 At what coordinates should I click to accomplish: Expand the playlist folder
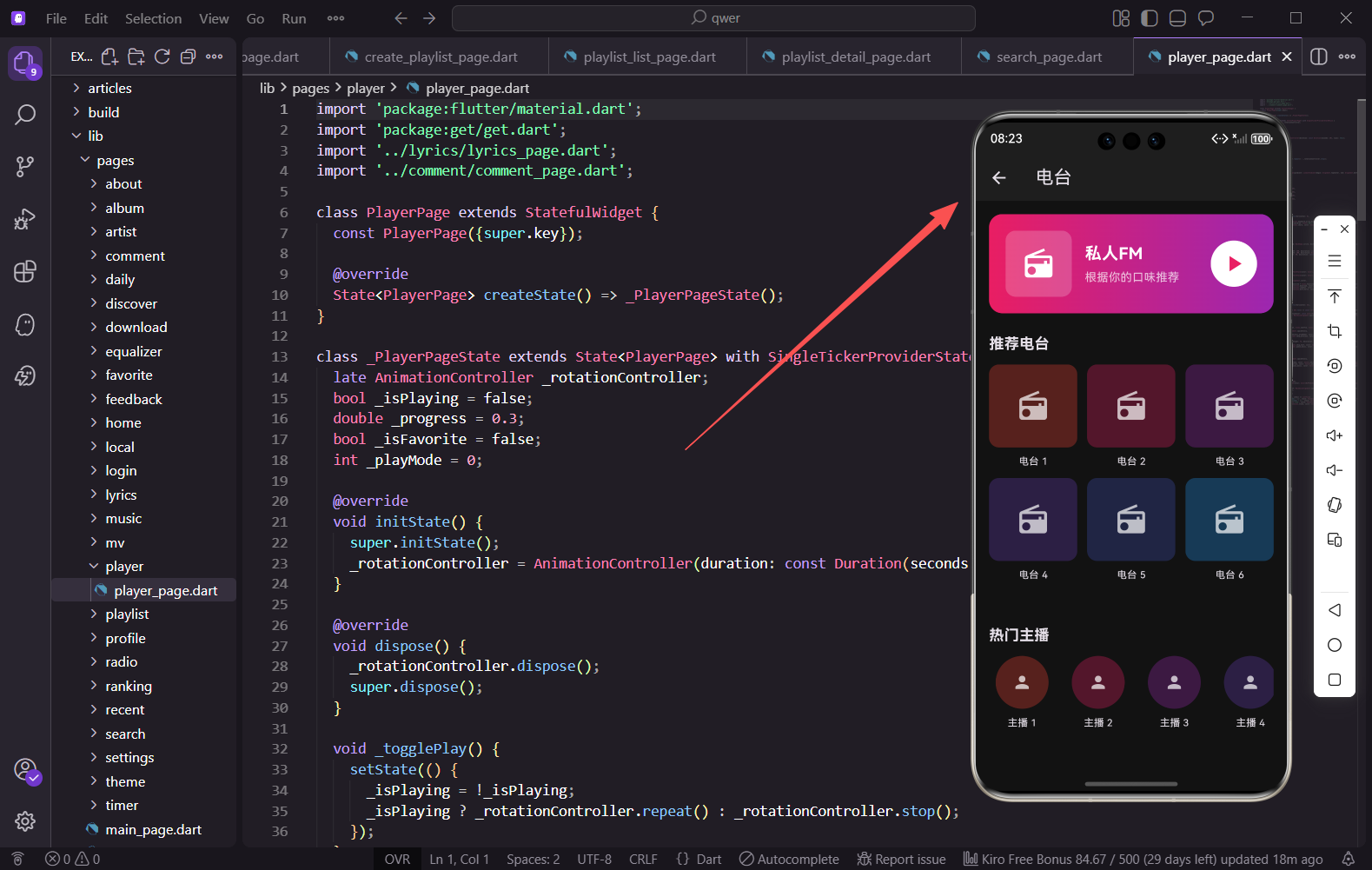click(143, 614)
